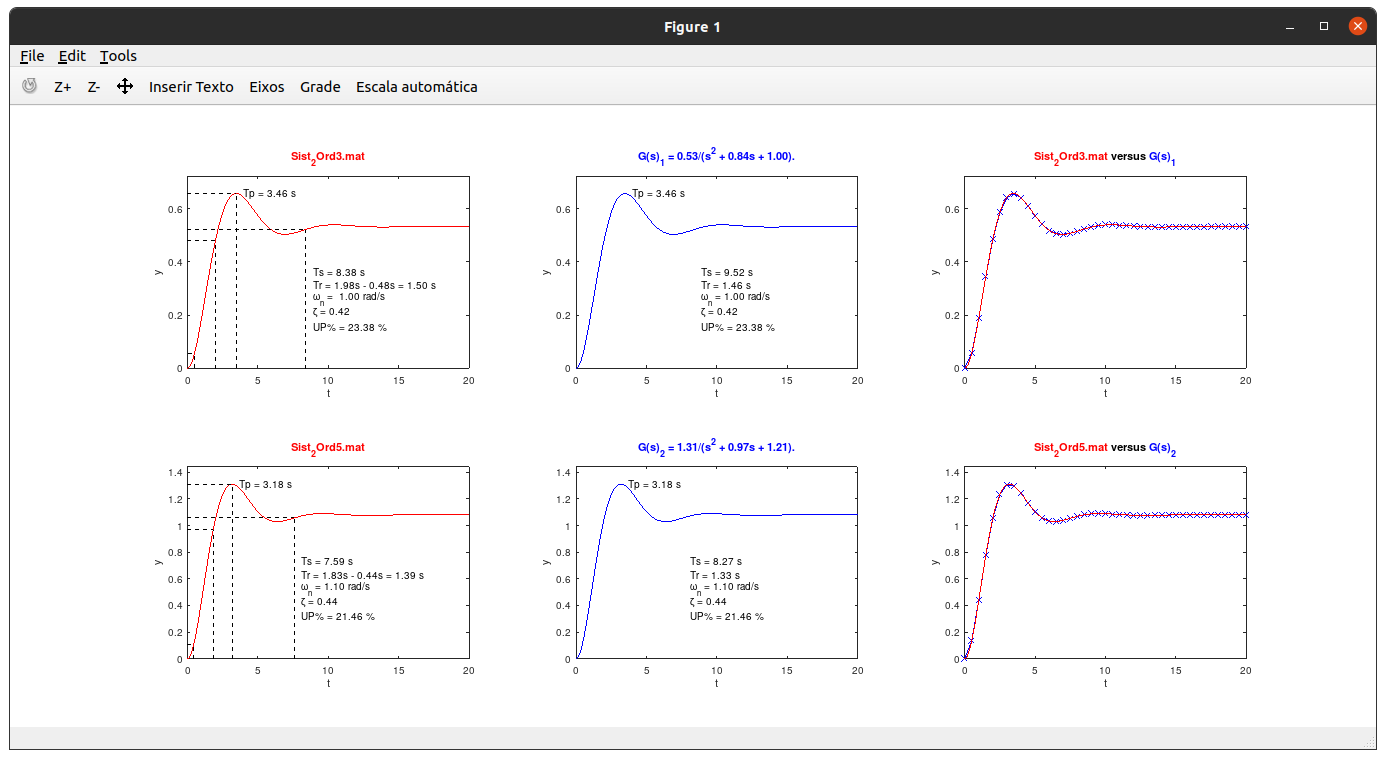This screenshot has height=759, width=1386.
Task: Open the File menu
Action: point(31,56)
